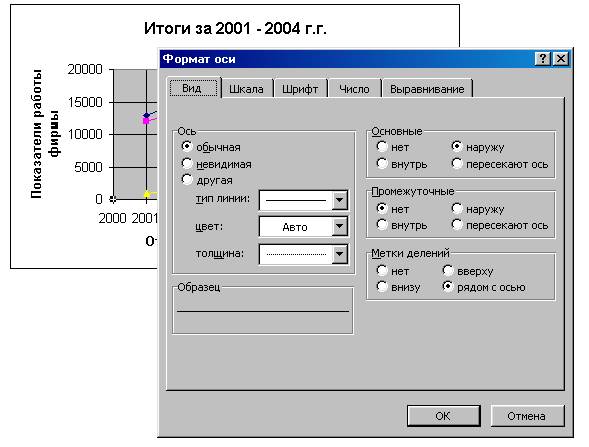Image resolution: width=589 pixels, height=447 pixels.
Task: Select chart title Итоги за 2001 - 2004 г.г.
Action: pyautogui.click(x=235, y=29)
